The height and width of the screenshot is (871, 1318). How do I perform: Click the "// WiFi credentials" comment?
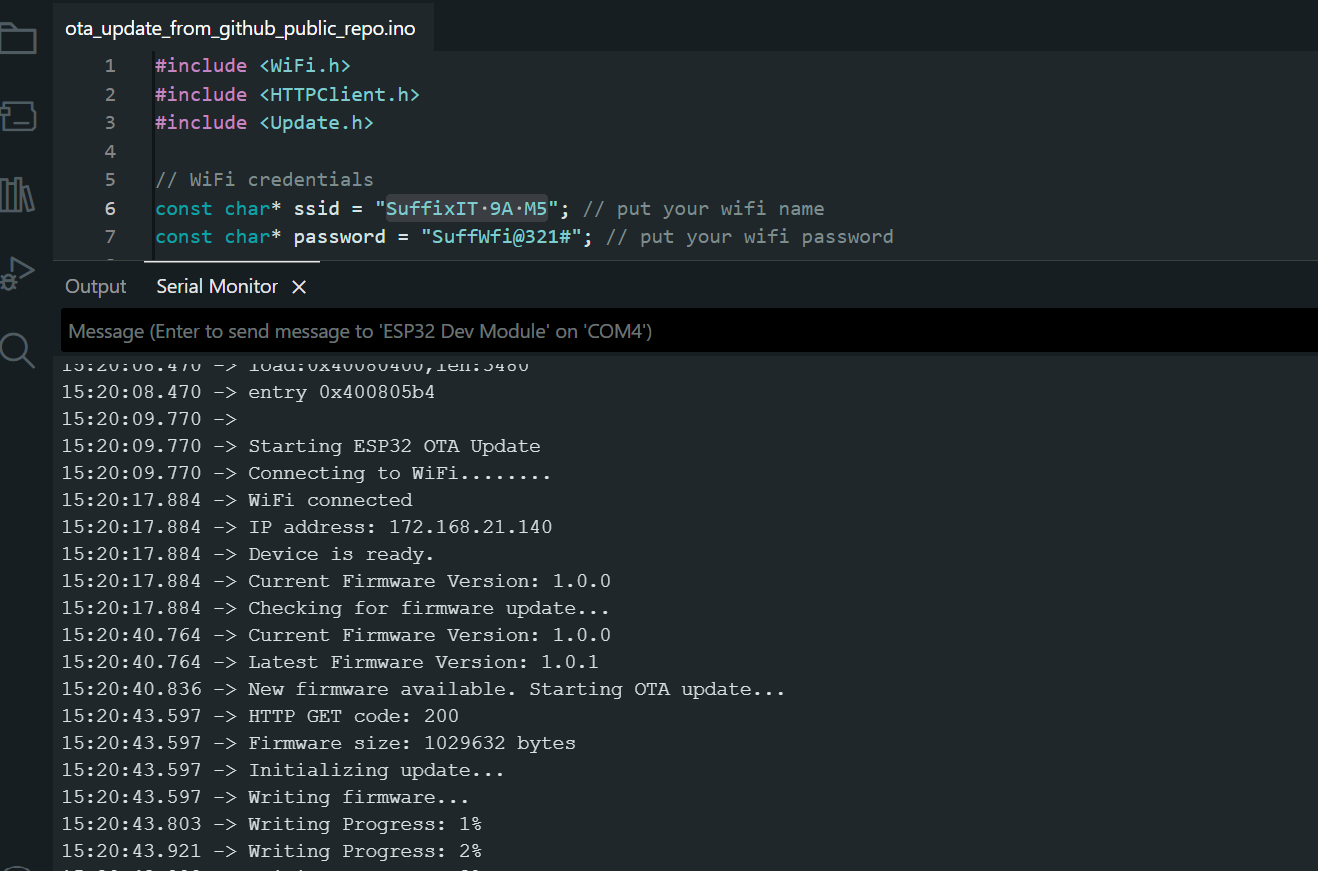coord(264,180)
